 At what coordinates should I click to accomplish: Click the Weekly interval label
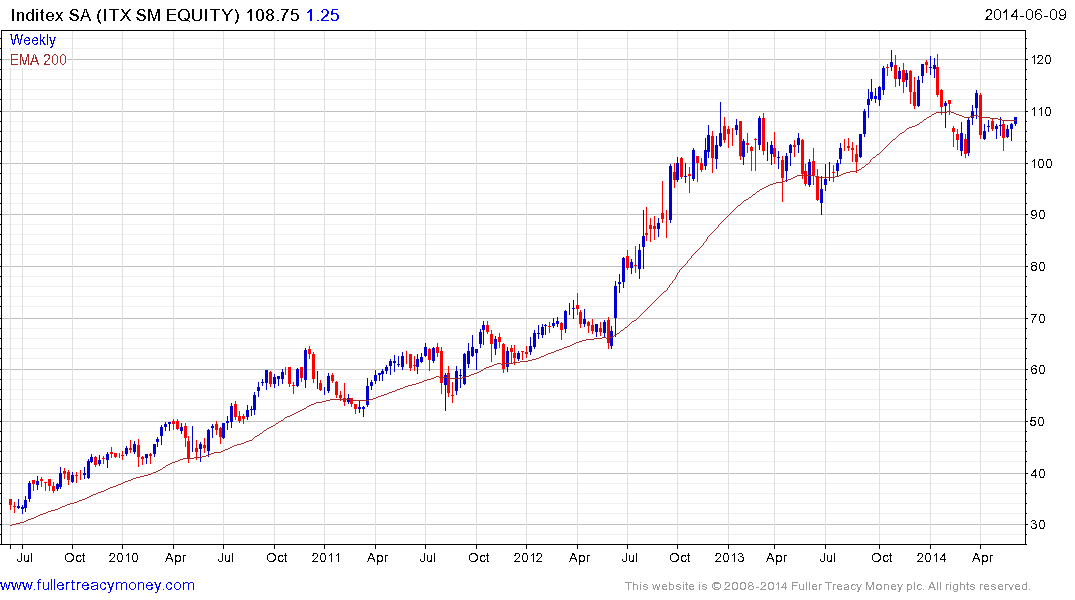(x=33, y=40)
